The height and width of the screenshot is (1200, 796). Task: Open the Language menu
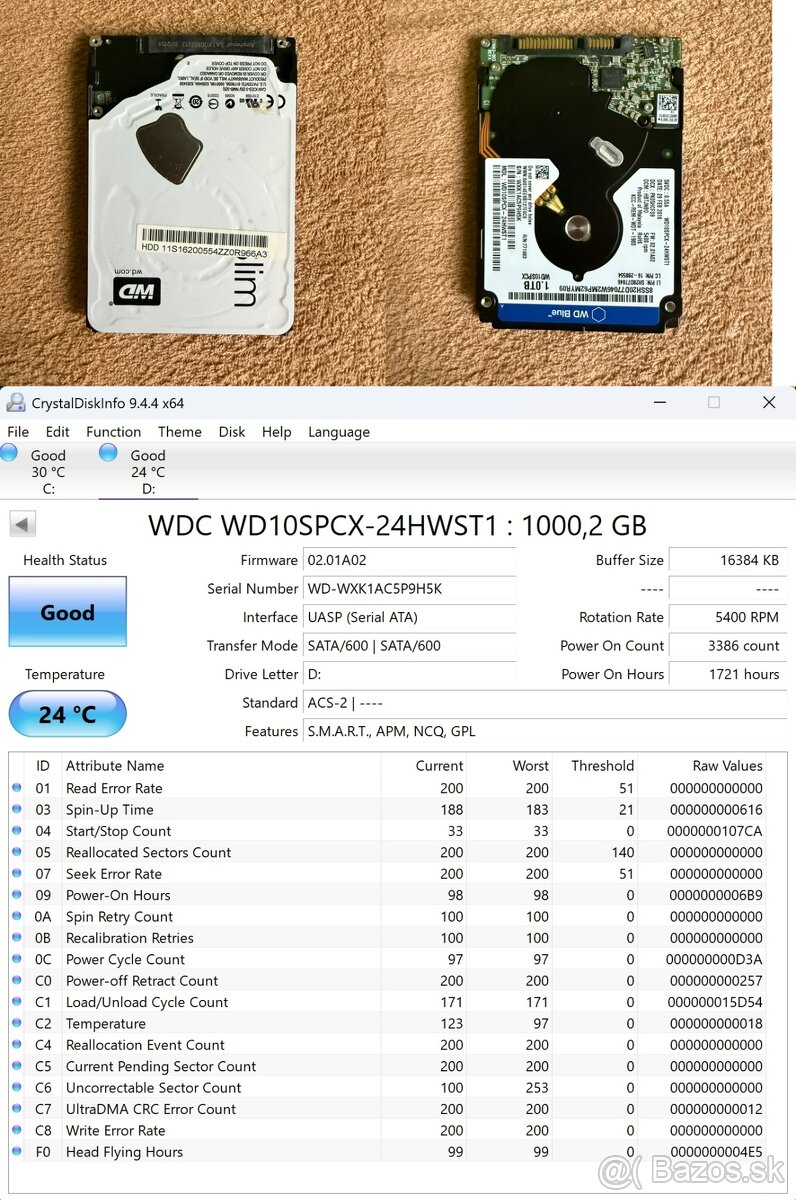(x=339, y=432)
